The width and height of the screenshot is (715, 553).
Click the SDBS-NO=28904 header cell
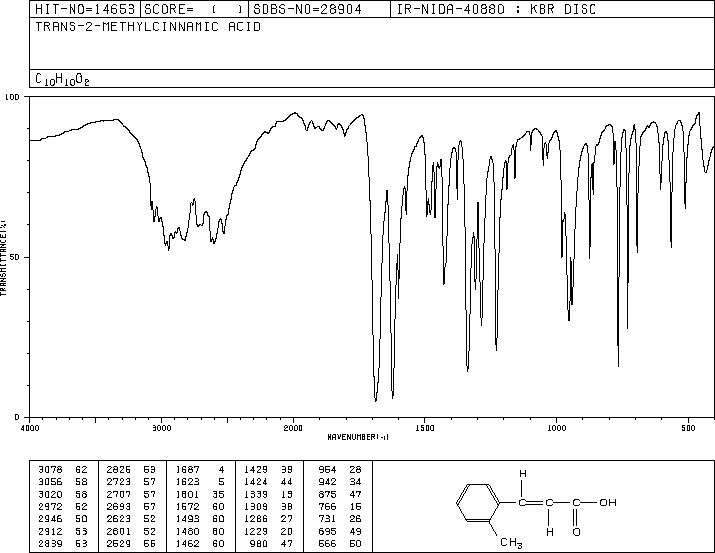(x=319, y=9)
